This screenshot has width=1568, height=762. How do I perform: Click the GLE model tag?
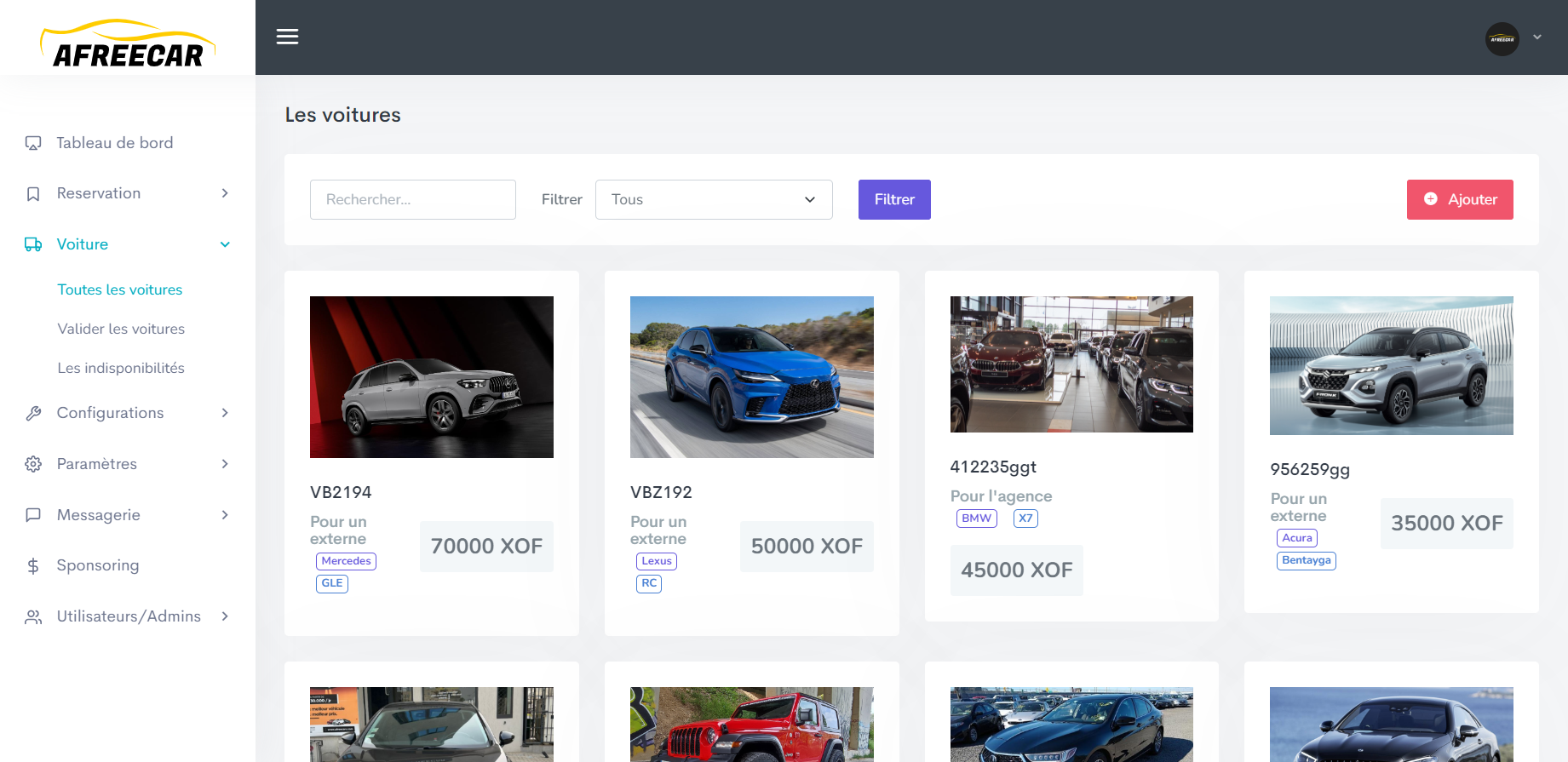click(x=332, y=583)
